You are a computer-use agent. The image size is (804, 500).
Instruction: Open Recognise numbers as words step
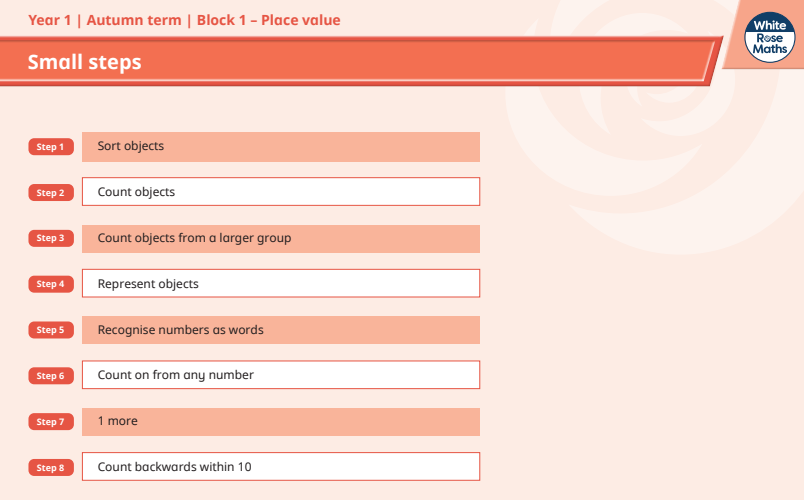[280, 330]
